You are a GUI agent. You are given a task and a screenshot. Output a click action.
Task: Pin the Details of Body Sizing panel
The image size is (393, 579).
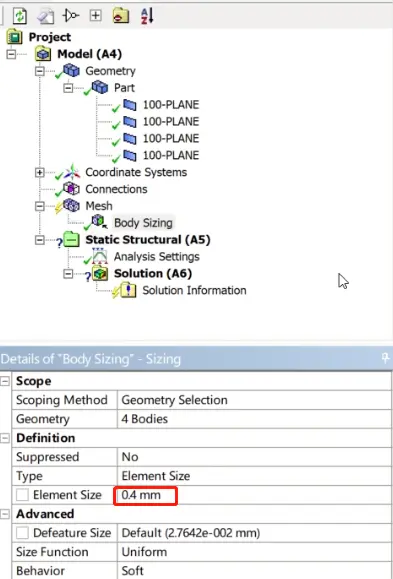385,357
